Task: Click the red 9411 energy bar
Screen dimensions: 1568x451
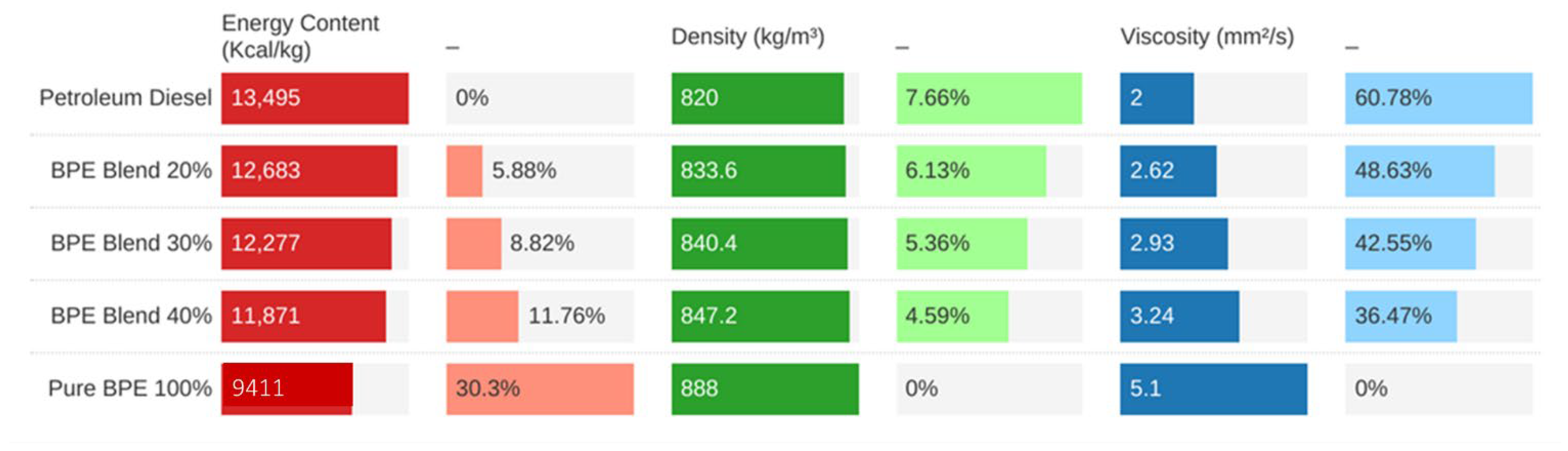Action: 287,389
